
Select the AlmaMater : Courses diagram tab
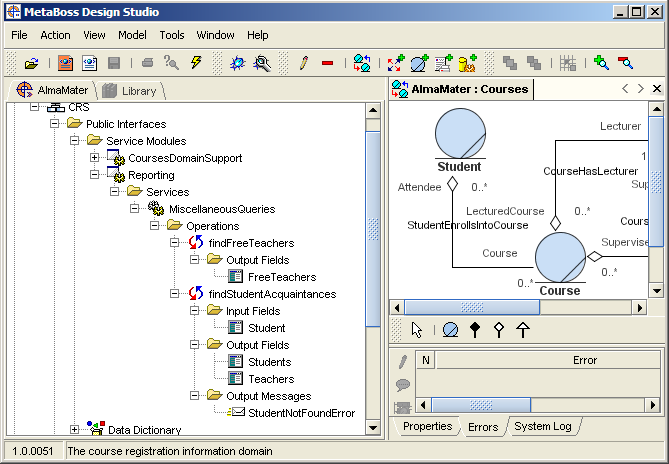(460, 89)
